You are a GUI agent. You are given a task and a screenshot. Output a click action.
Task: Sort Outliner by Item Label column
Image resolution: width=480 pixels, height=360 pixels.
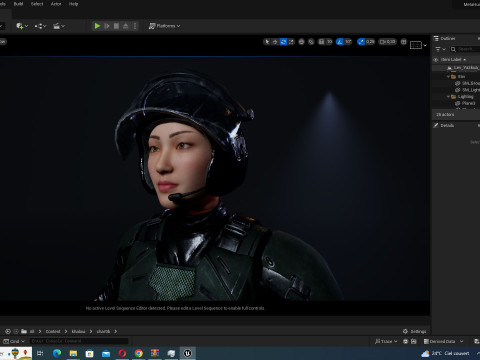click(x=453, y=60)
